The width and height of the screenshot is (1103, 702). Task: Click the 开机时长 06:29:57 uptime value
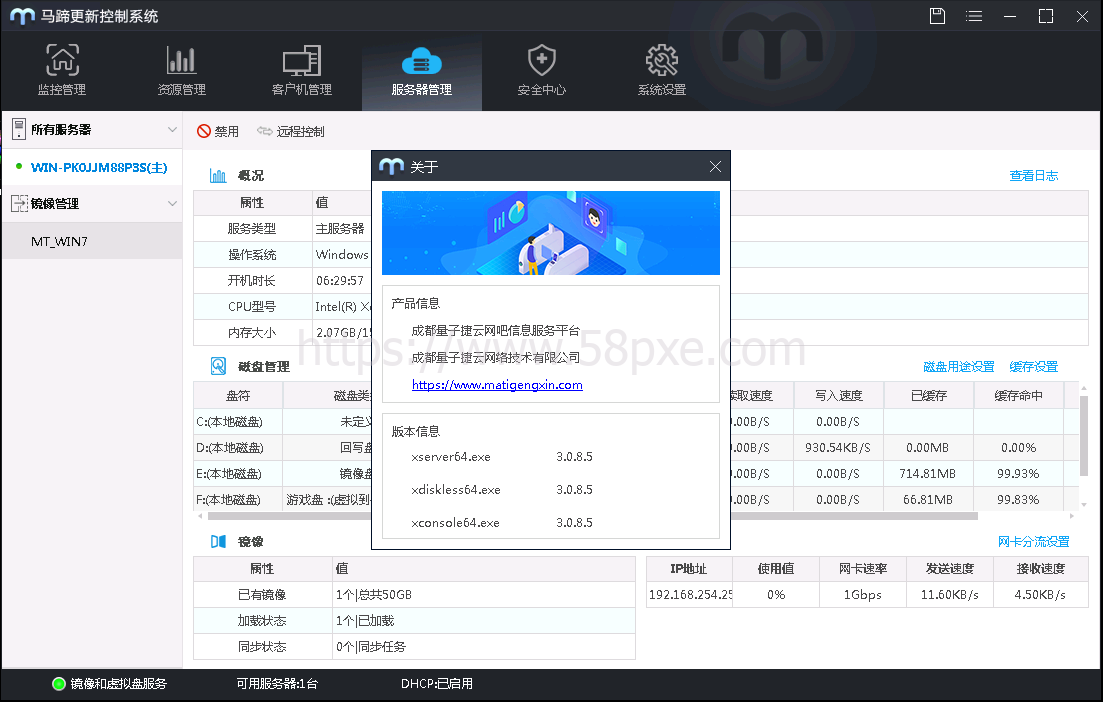[x=340, y=281]
